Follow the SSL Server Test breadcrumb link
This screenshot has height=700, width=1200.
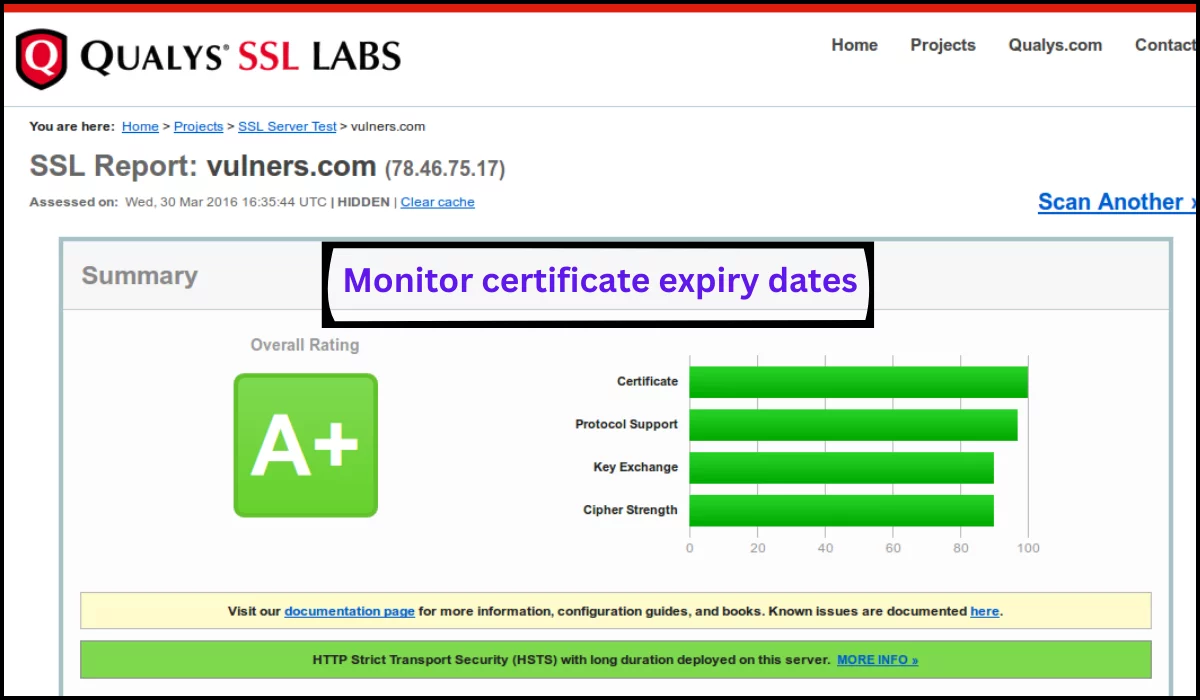coord(287,126)
